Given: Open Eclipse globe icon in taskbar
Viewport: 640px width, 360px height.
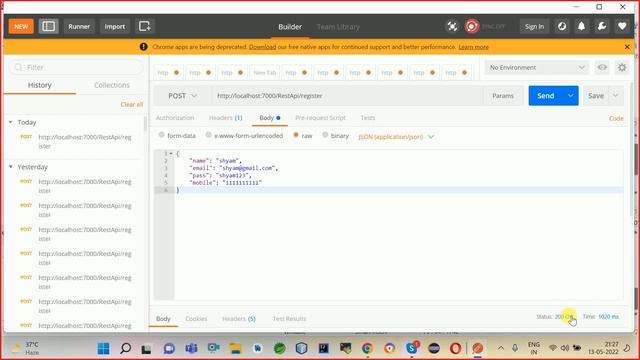Looking at the screenshot, I should point(433,348).
